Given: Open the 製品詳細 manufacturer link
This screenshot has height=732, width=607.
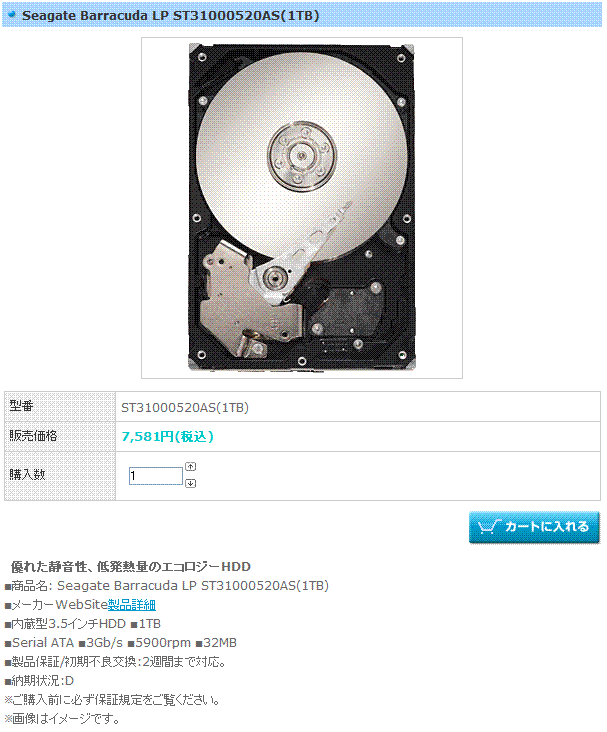Looking at the screenshot, I should pos(132,605).
